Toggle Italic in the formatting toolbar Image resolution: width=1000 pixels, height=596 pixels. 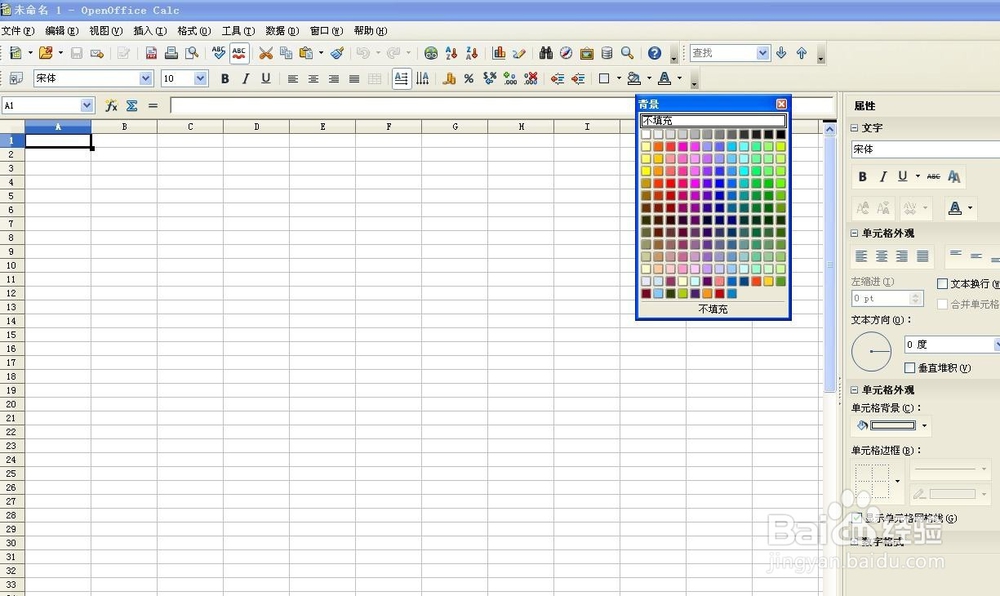coord(245,78)
